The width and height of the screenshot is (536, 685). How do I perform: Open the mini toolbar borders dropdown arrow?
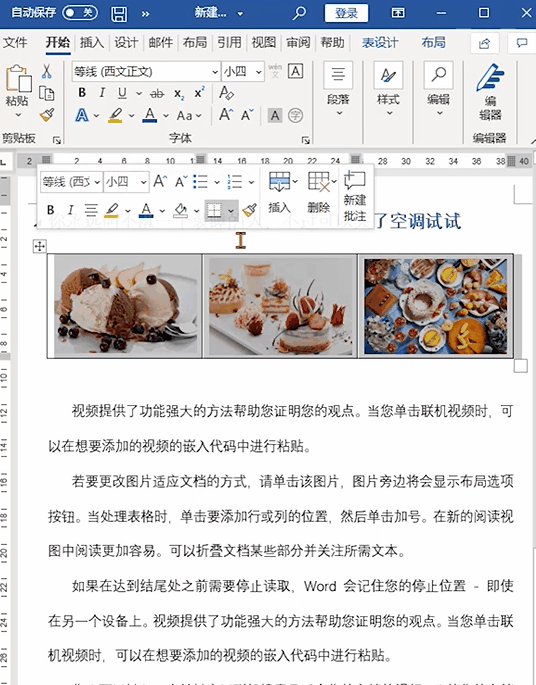point(231,211)
